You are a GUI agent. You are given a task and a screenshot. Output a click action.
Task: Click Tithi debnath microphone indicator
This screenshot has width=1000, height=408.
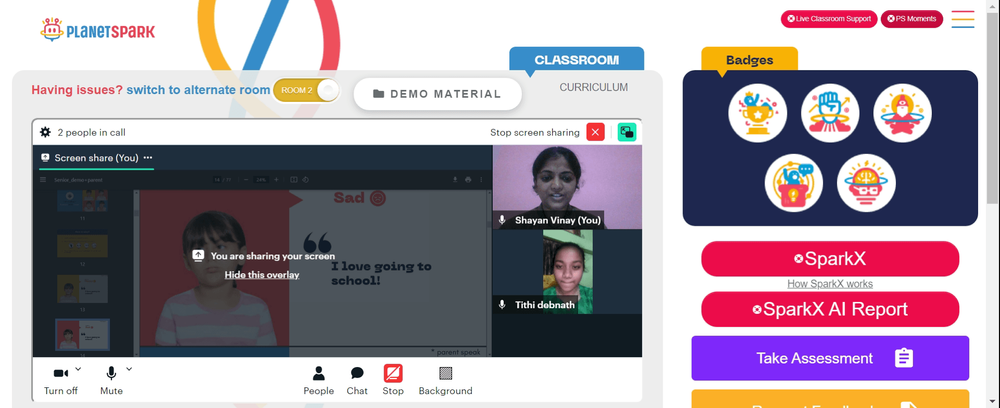pos(502,305)
